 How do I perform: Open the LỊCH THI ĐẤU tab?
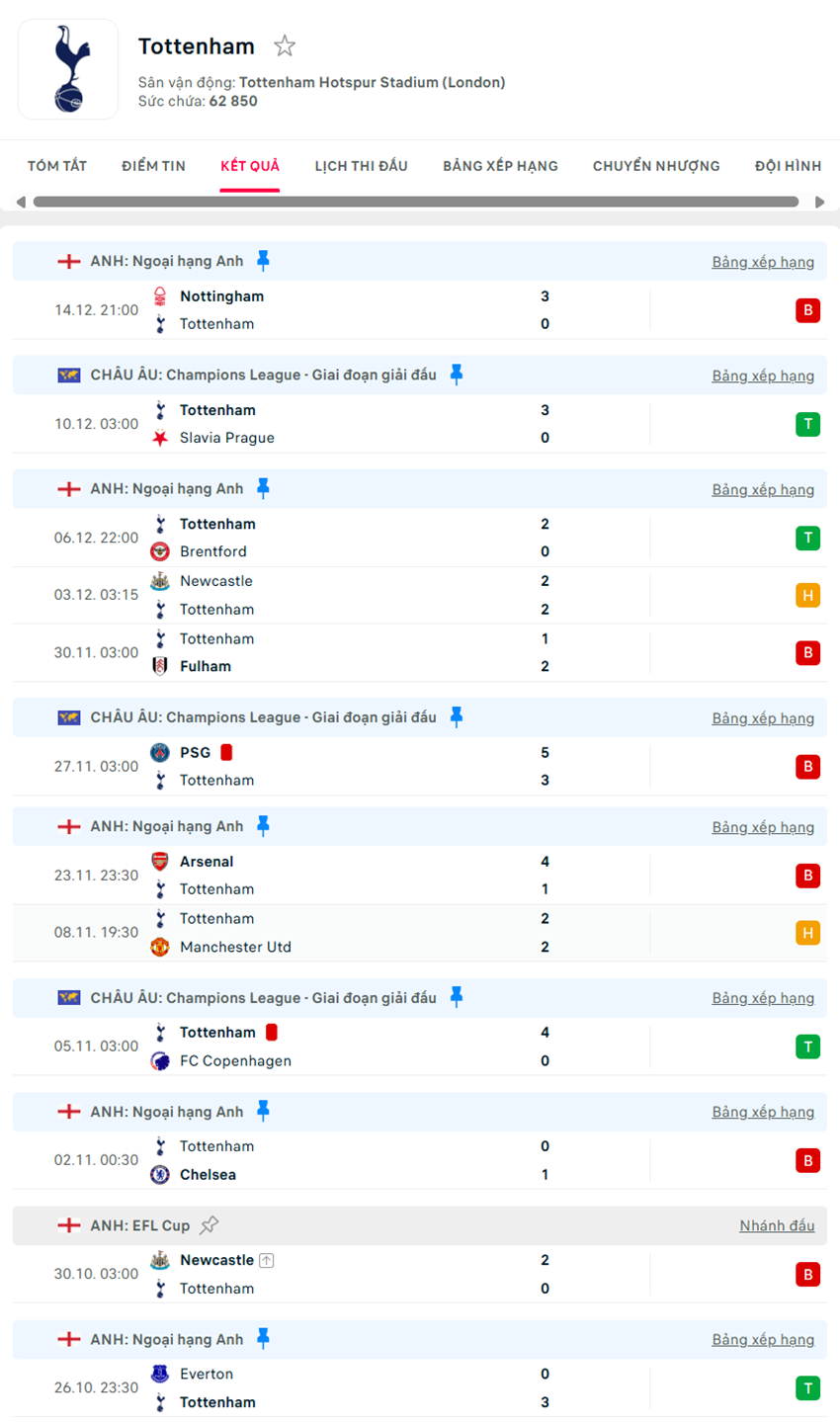(x=361, y=166)
